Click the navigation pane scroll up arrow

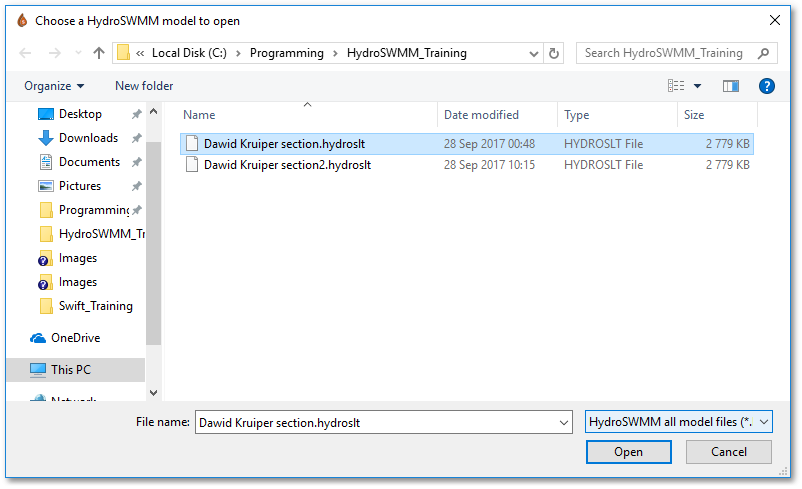(153, 112)
